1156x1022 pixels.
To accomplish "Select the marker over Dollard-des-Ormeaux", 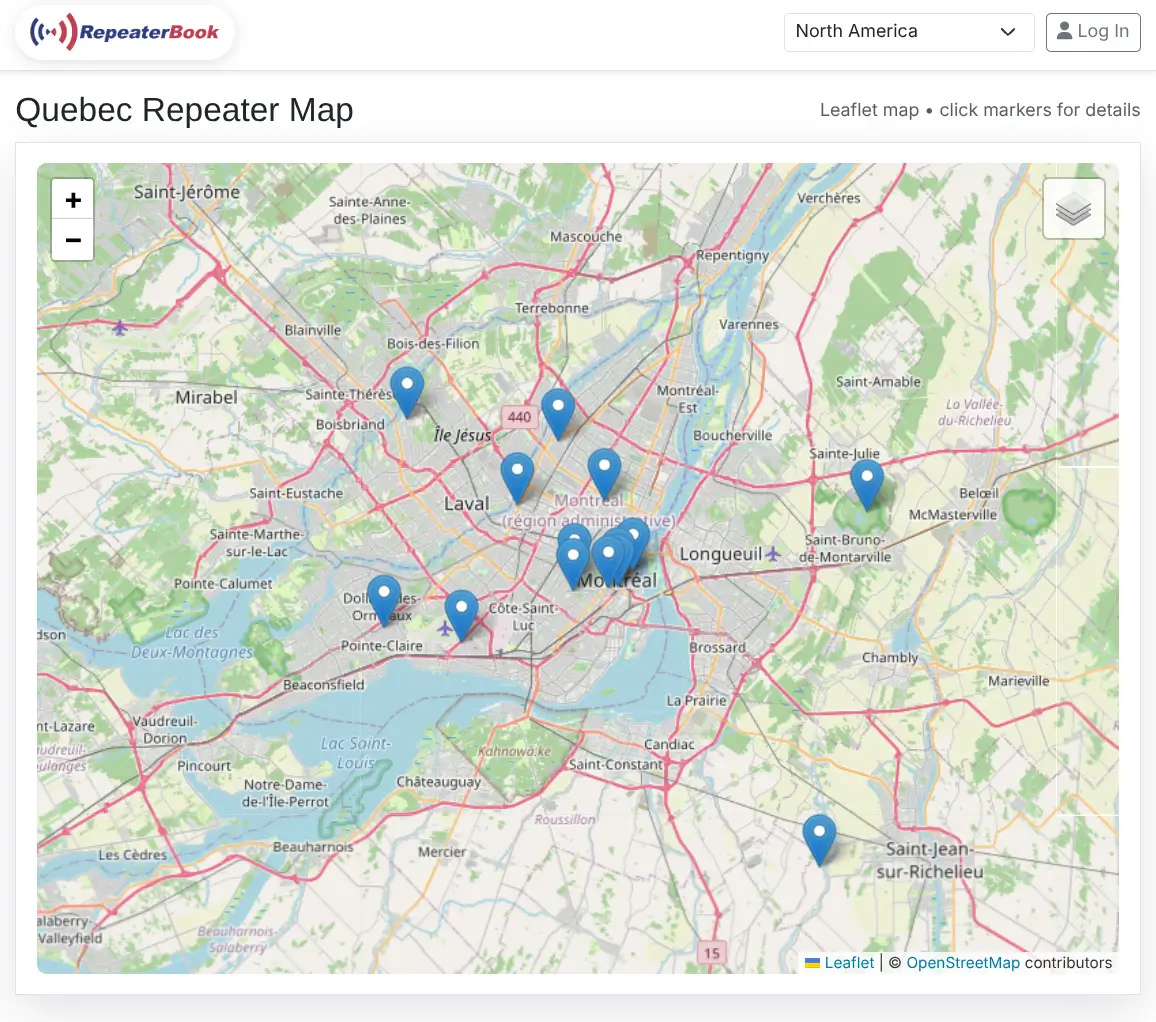I will point(384,601).
